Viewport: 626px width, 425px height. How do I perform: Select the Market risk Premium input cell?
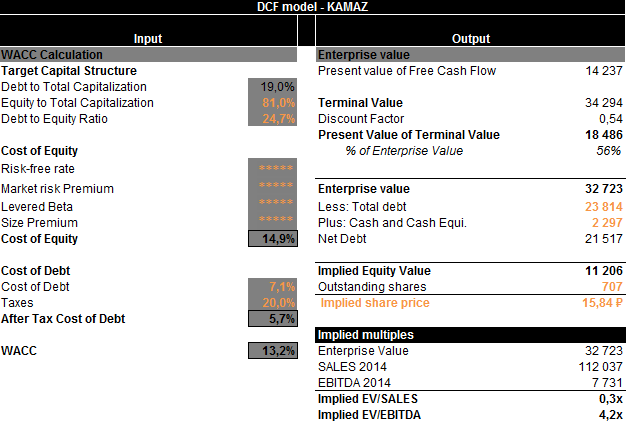pyautogui.click(x=272, y=189)
